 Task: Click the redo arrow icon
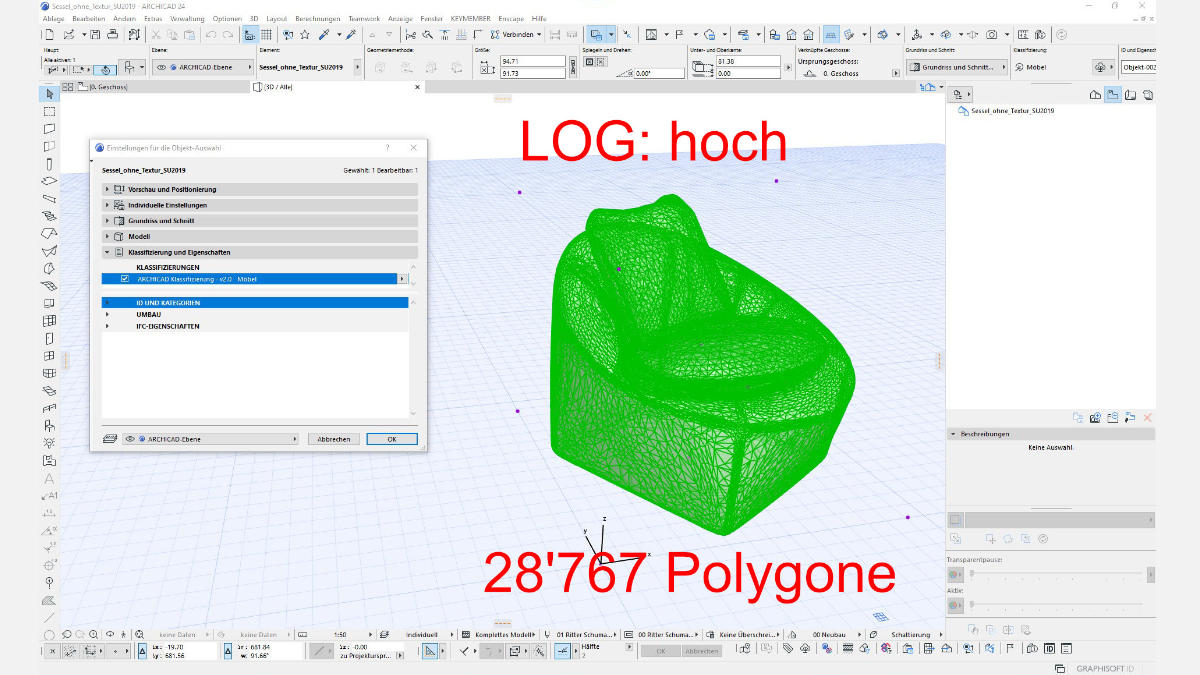[226, 34]
